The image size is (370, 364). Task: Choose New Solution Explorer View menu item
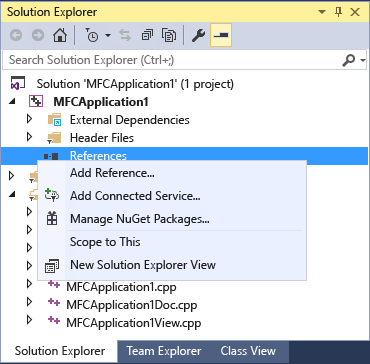pos(143,265)
